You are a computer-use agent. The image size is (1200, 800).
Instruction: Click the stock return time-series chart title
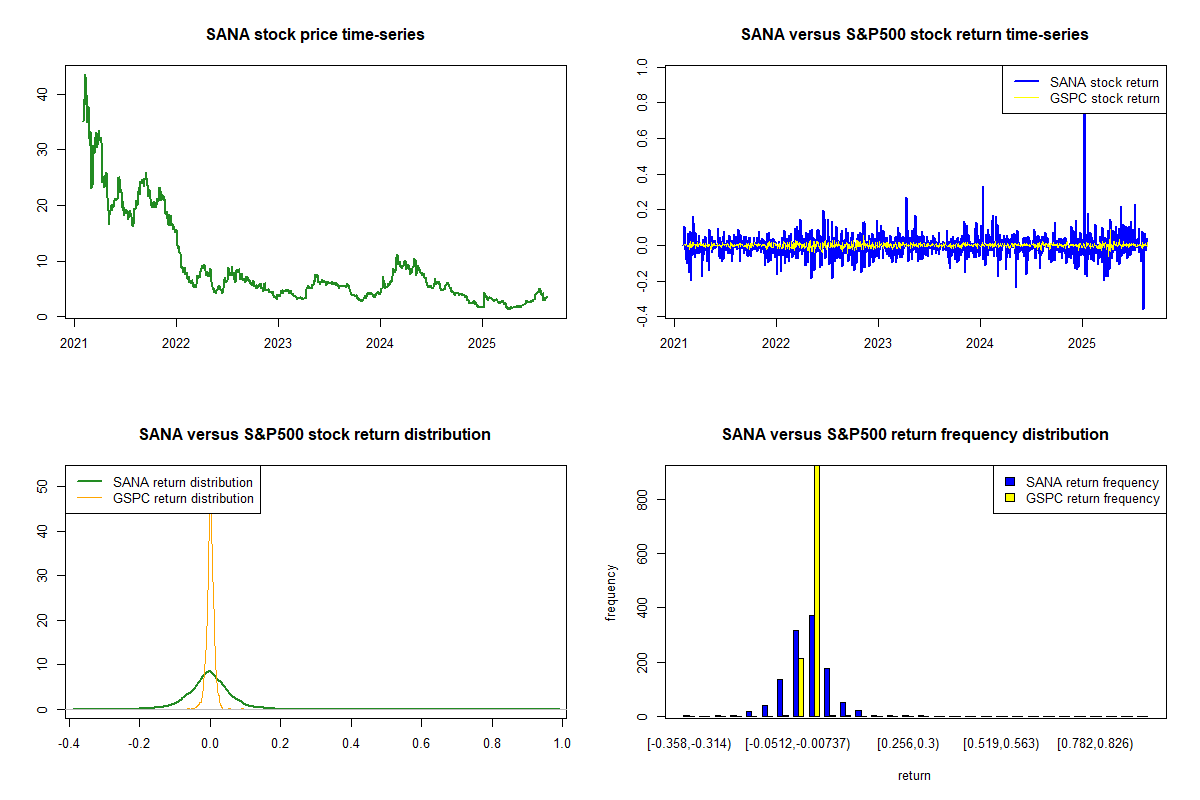(914, 35)
